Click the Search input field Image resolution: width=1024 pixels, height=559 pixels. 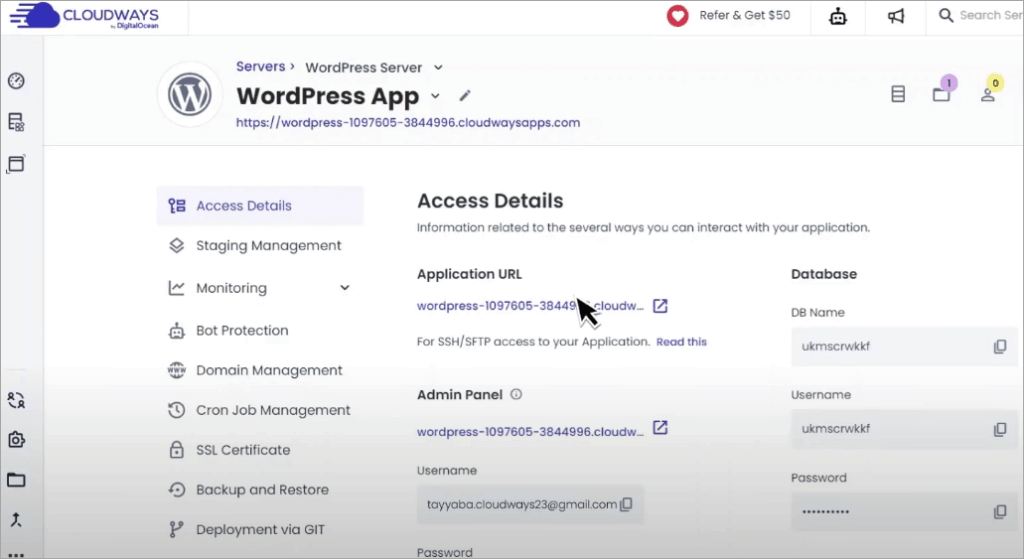[x=990, y=15]
